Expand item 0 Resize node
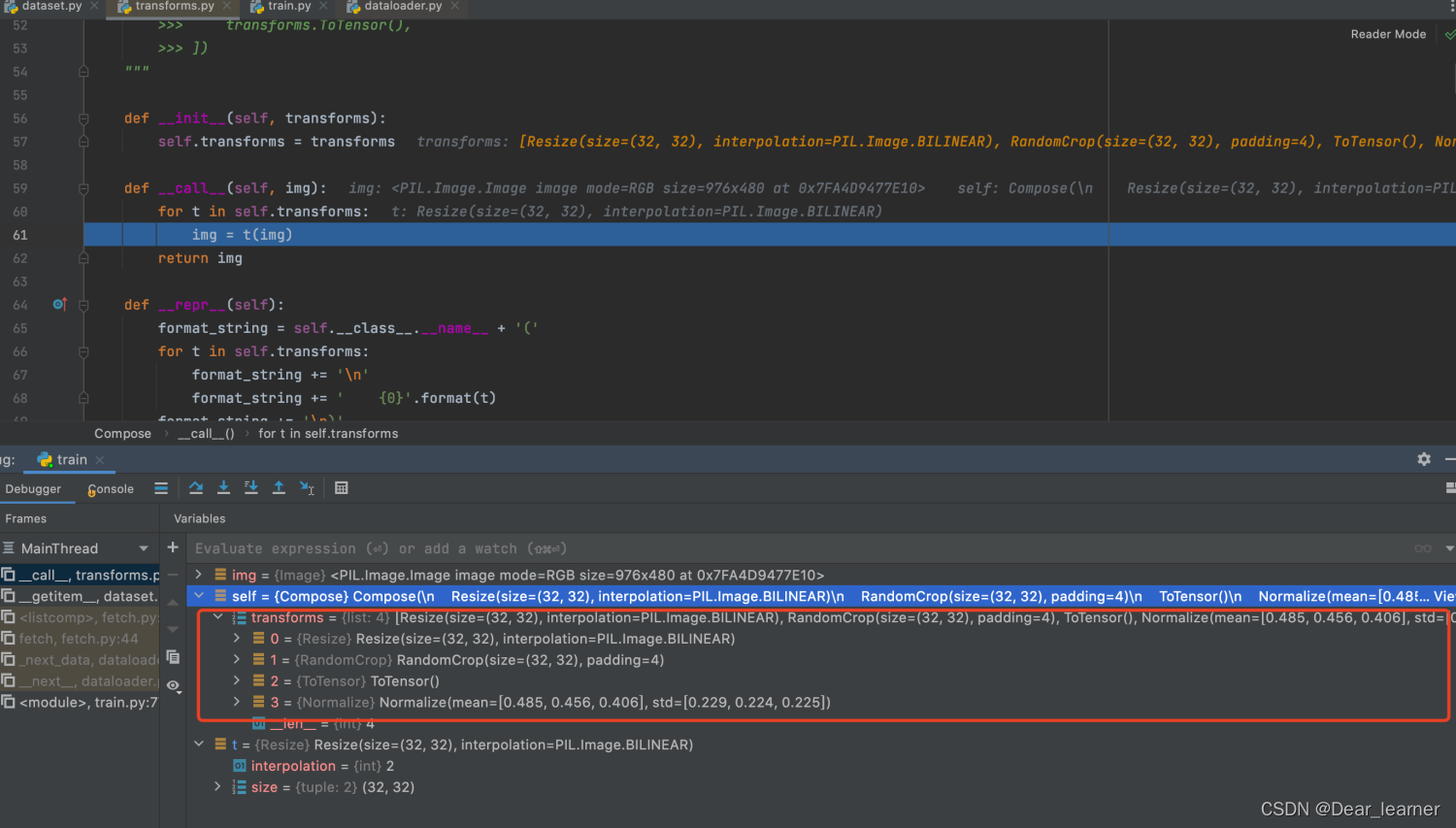This screenshot has height=828, width=1456. pyautogui.click(x=237, y=639)
